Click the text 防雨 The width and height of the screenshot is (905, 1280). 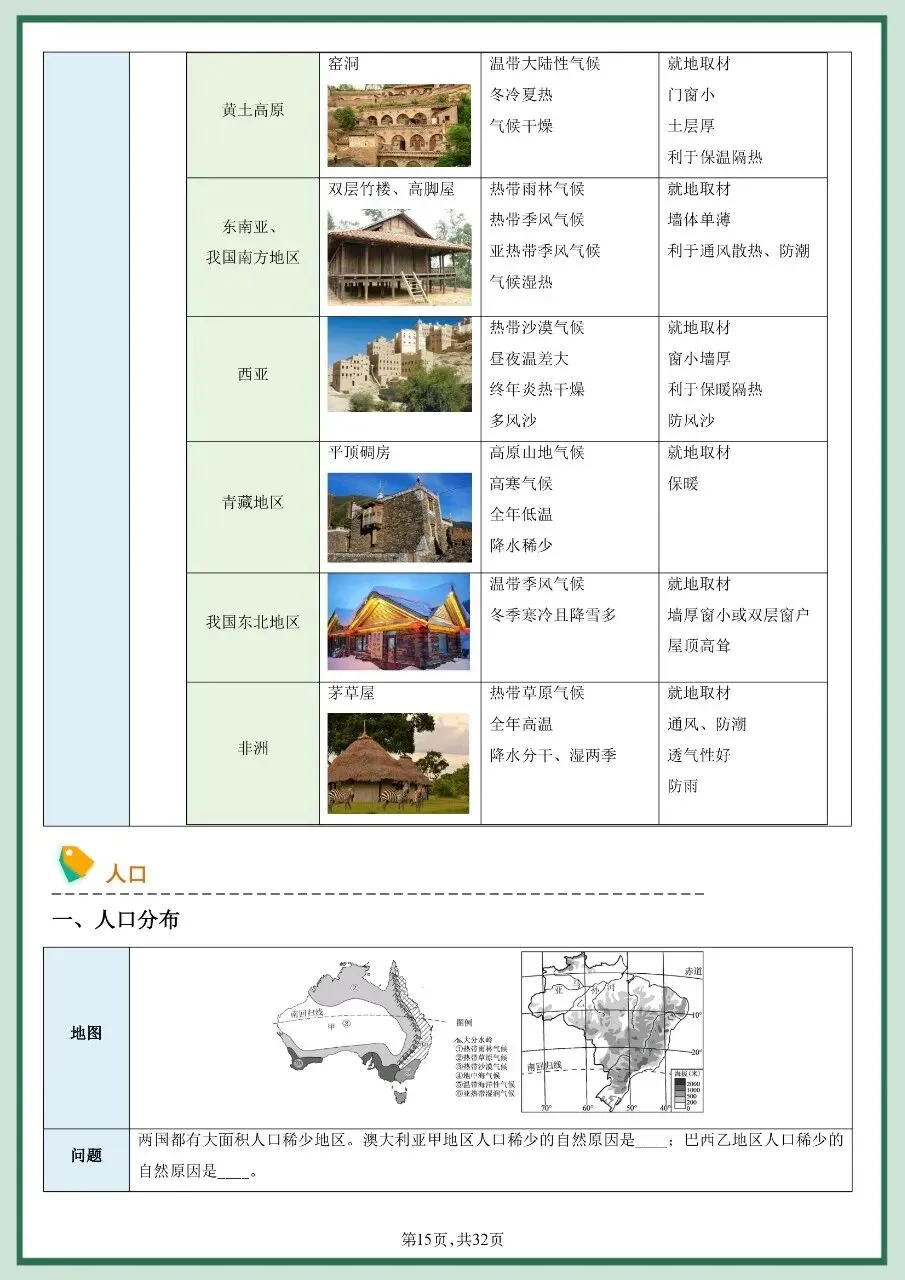point(683,786)
